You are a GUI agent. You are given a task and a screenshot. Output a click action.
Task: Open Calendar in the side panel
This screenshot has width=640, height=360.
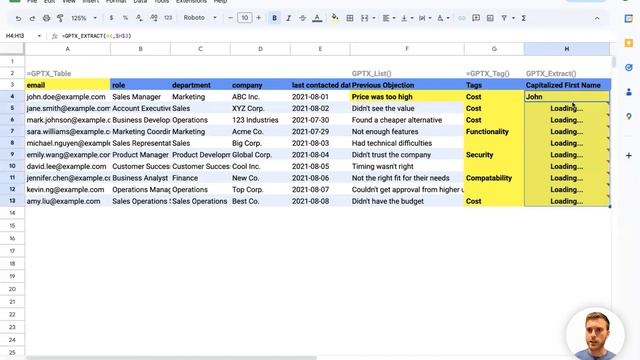pyautogui.click(x=629, y=18)
